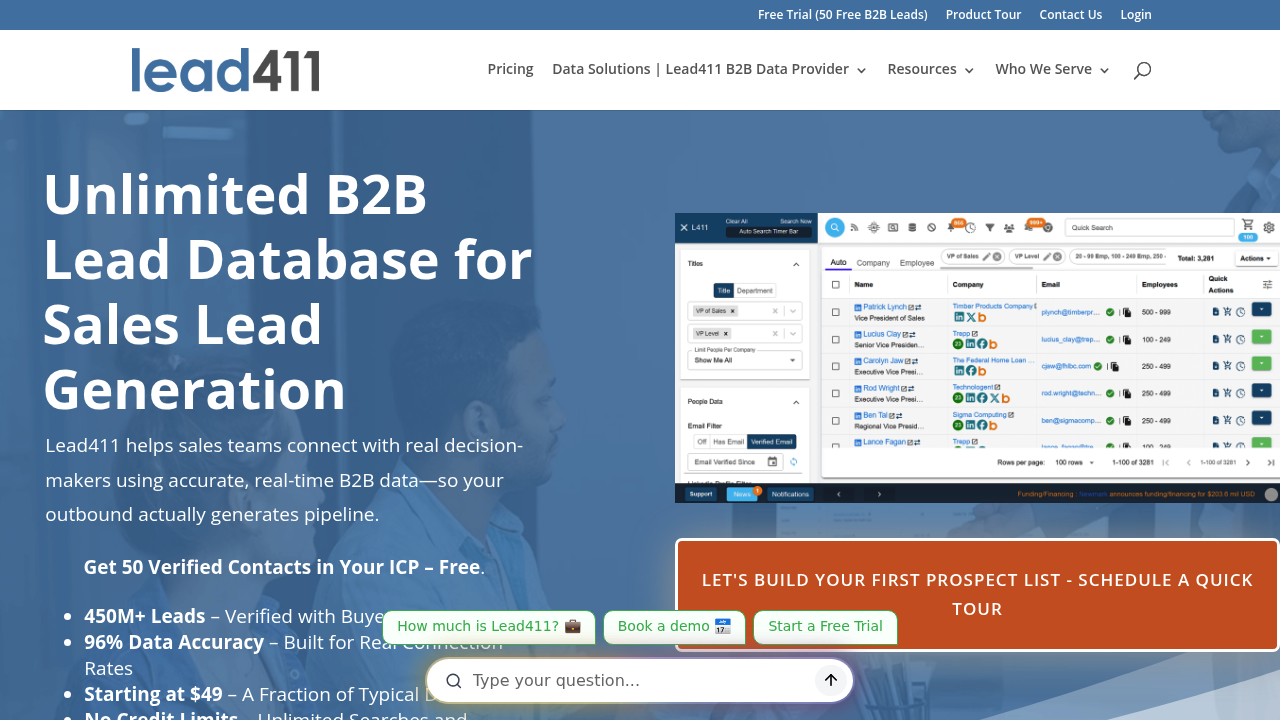Image resolution: width=1280 pixels, height=720 pixels.
Task: Expand Data Solutions menu
Action: pos(709,69)
